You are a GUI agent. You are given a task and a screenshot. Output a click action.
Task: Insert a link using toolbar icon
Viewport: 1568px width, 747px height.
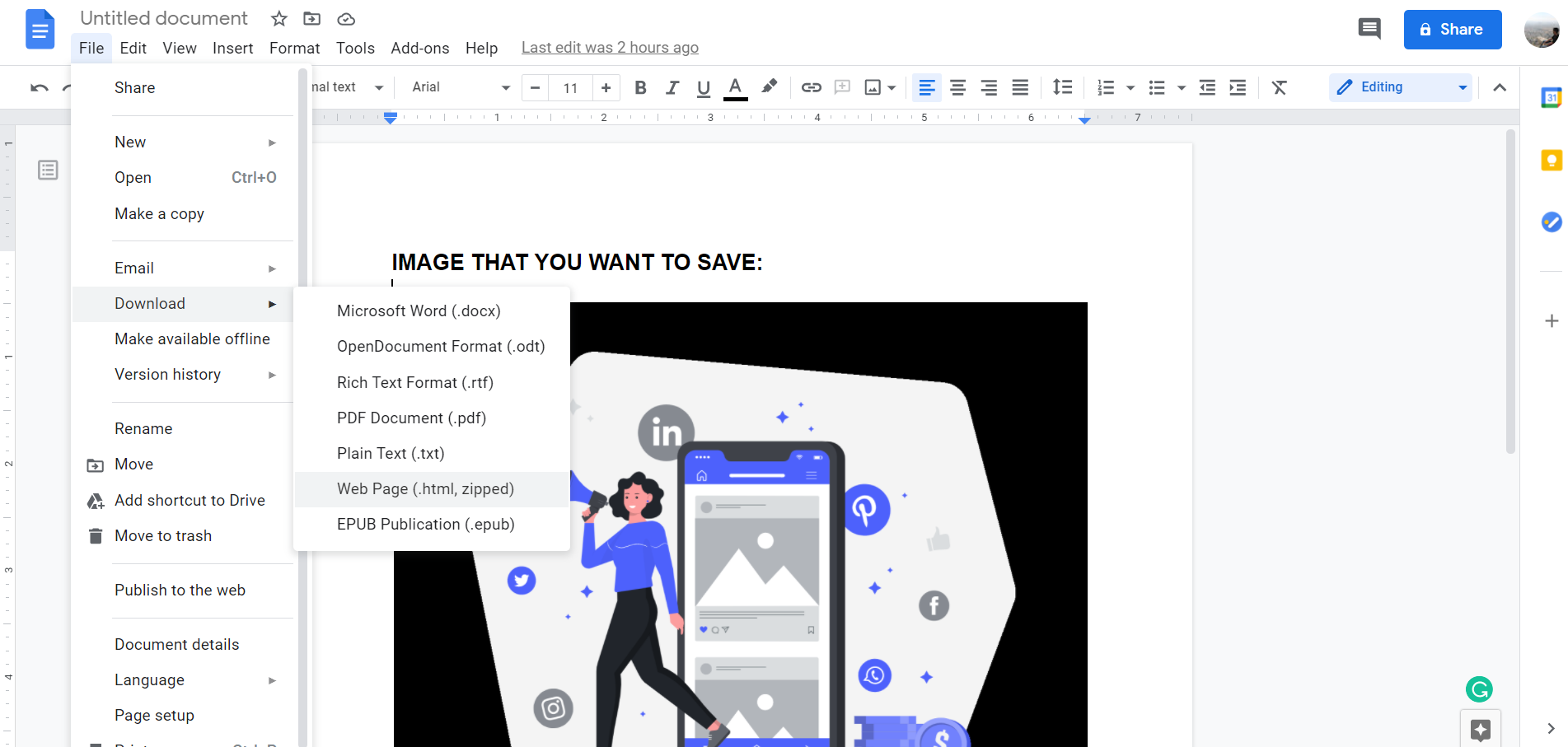click(x=812, y=87)
